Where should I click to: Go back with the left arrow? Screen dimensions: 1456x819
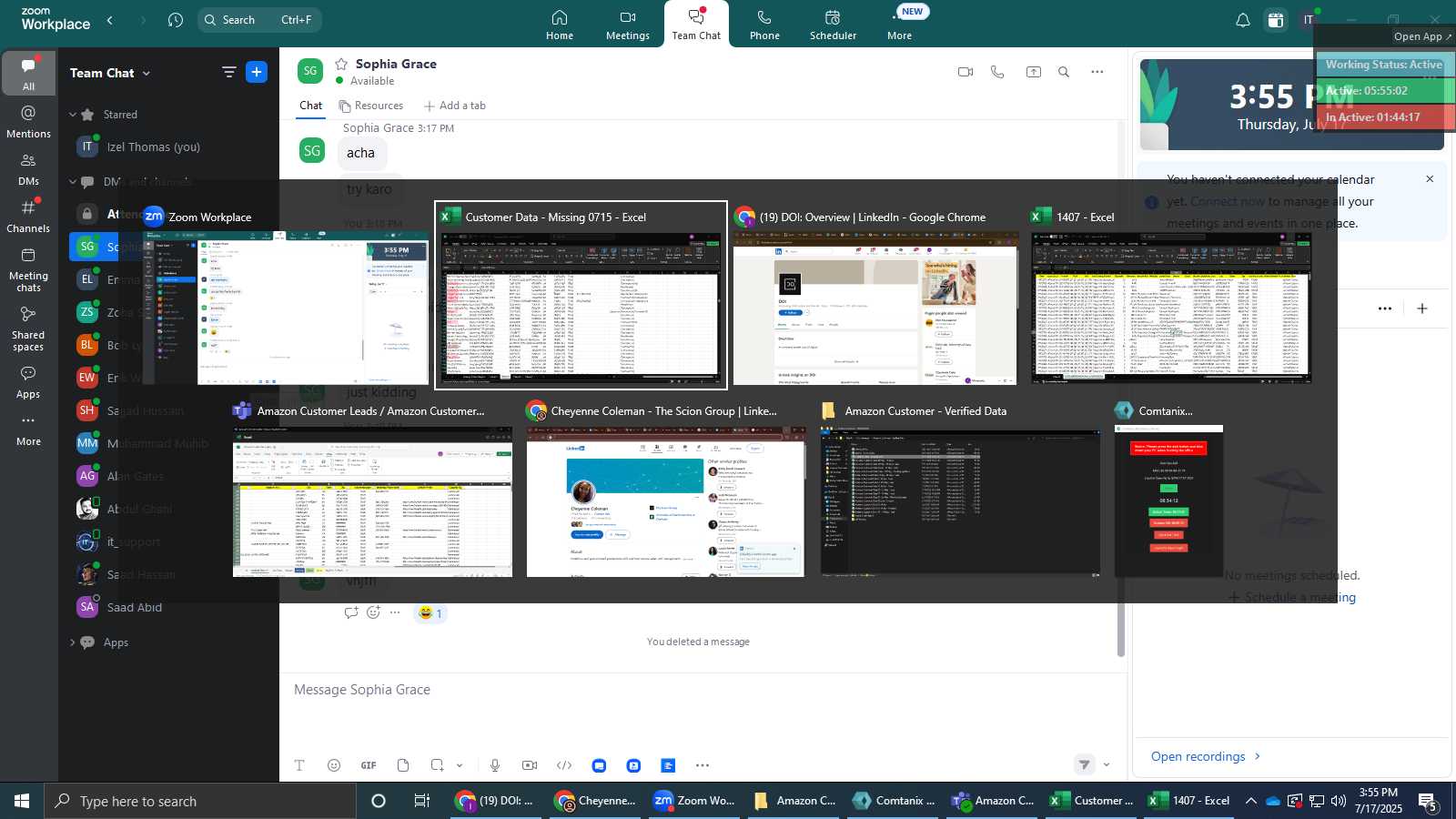tap(110, 19)
